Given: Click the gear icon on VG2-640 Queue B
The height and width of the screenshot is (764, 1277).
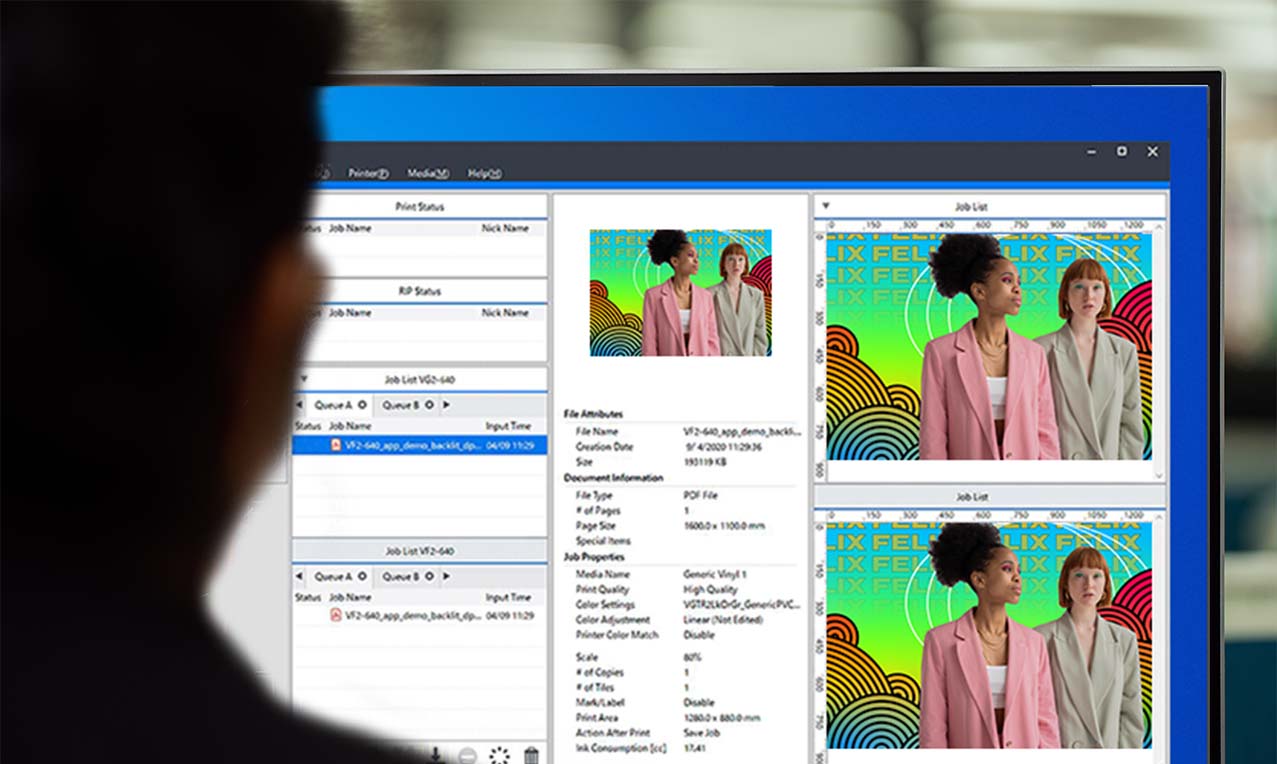Looking at the screenshot, I should [x=429, y=405].
